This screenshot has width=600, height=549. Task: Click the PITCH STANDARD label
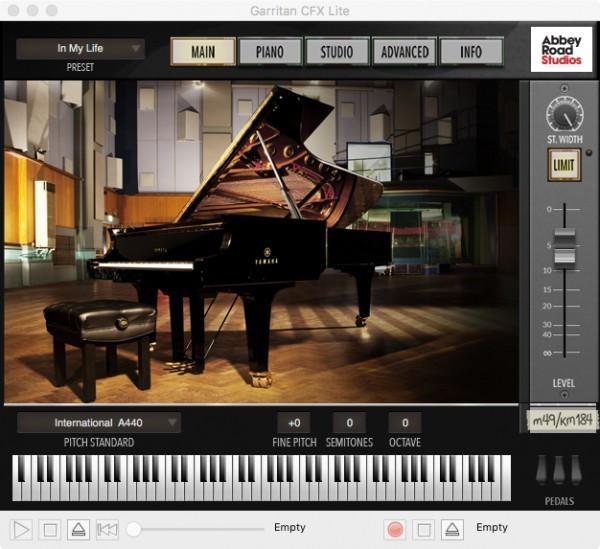[99, 443]
